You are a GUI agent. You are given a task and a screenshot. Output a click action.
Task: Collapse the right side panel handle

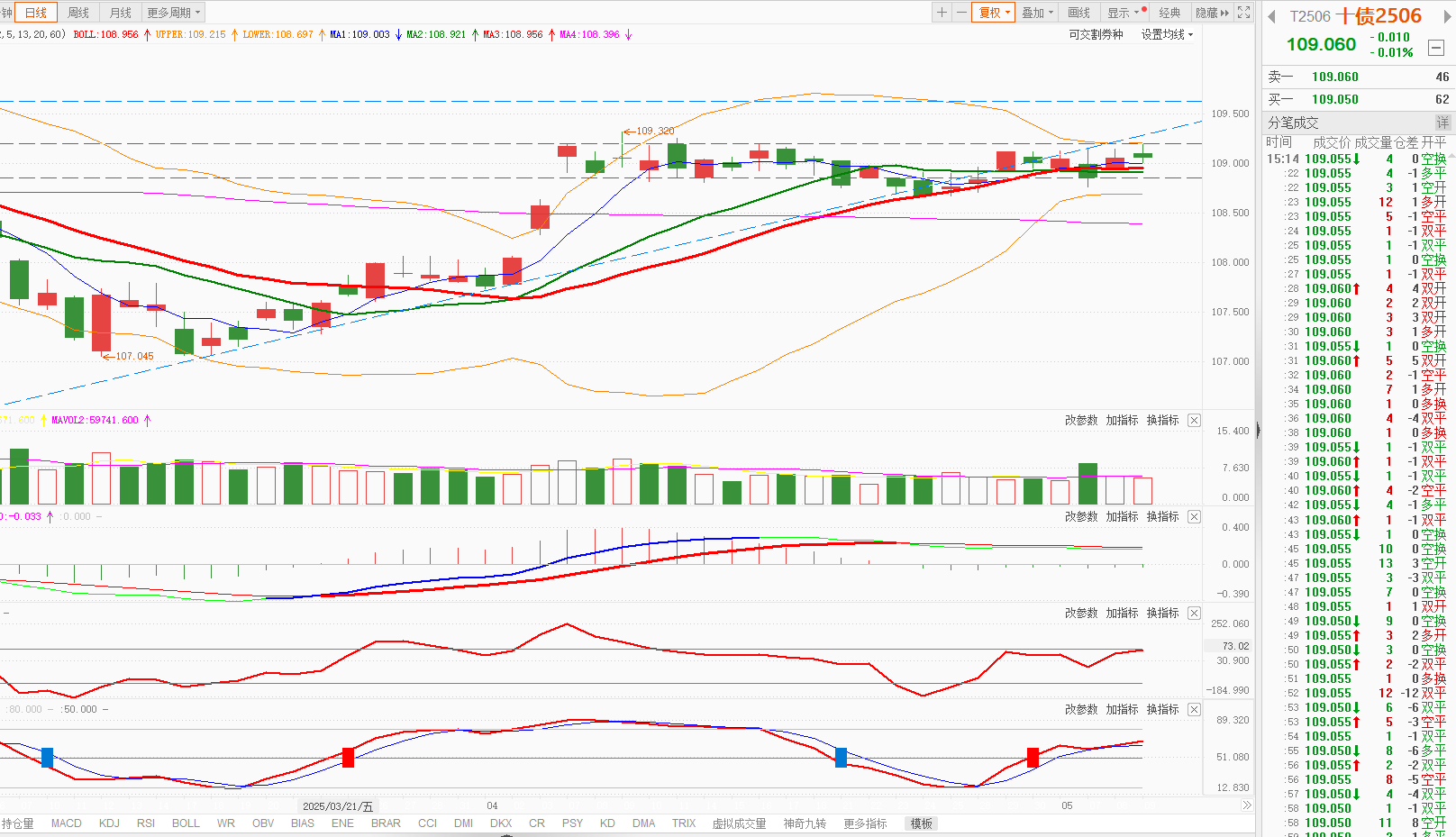coord(1259,431)
